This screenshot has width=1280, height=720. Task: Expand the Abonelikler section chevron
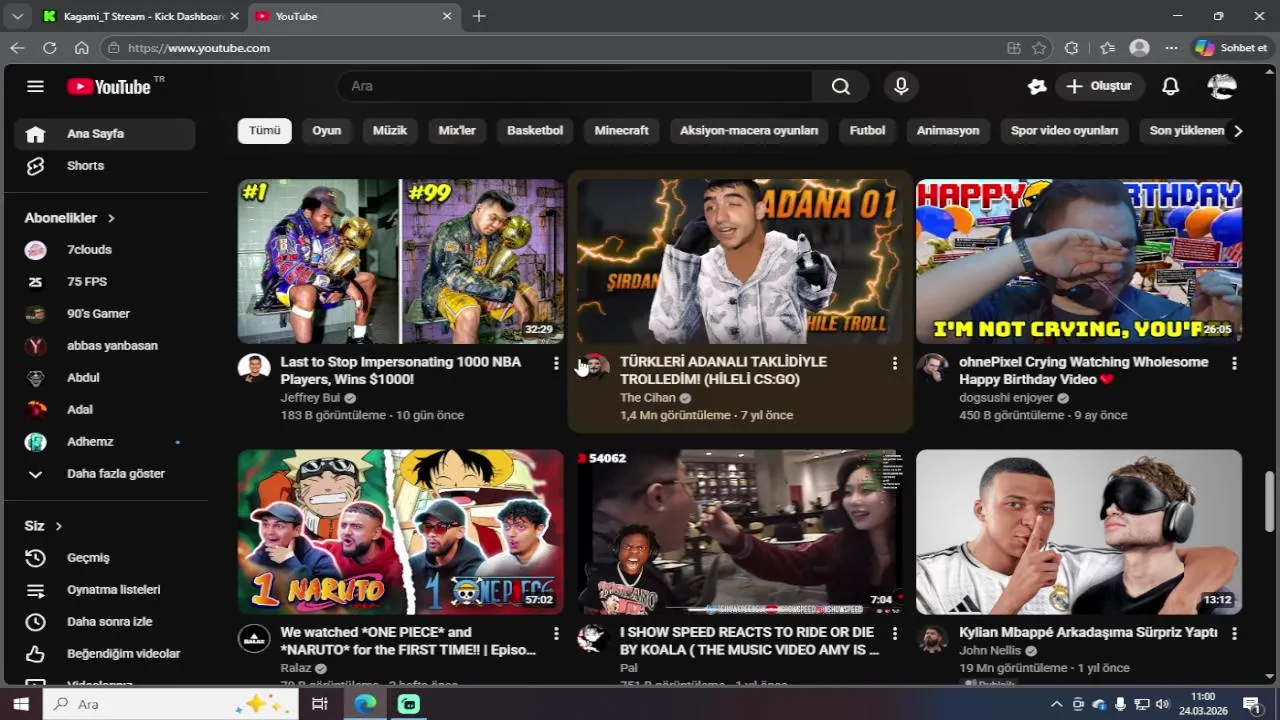[111, 218]
